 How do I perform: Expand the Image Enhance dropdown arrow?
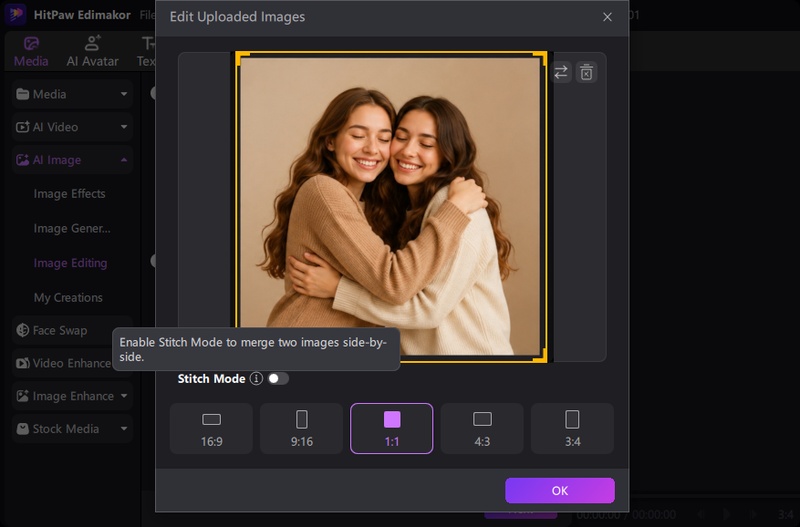tap(124, 396)
